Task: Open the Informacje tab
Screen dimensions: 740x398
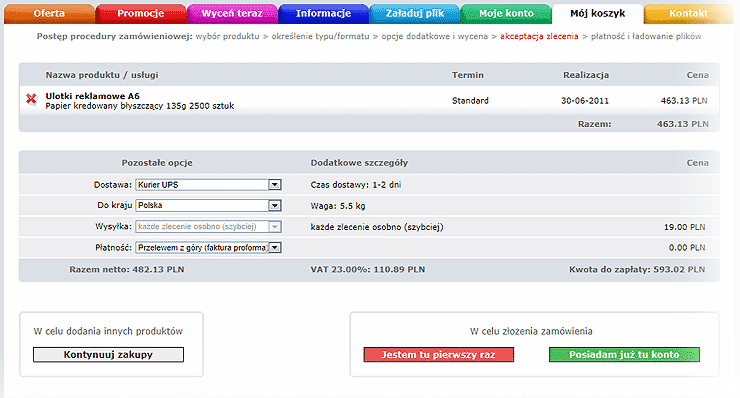Action: [323, 14]
